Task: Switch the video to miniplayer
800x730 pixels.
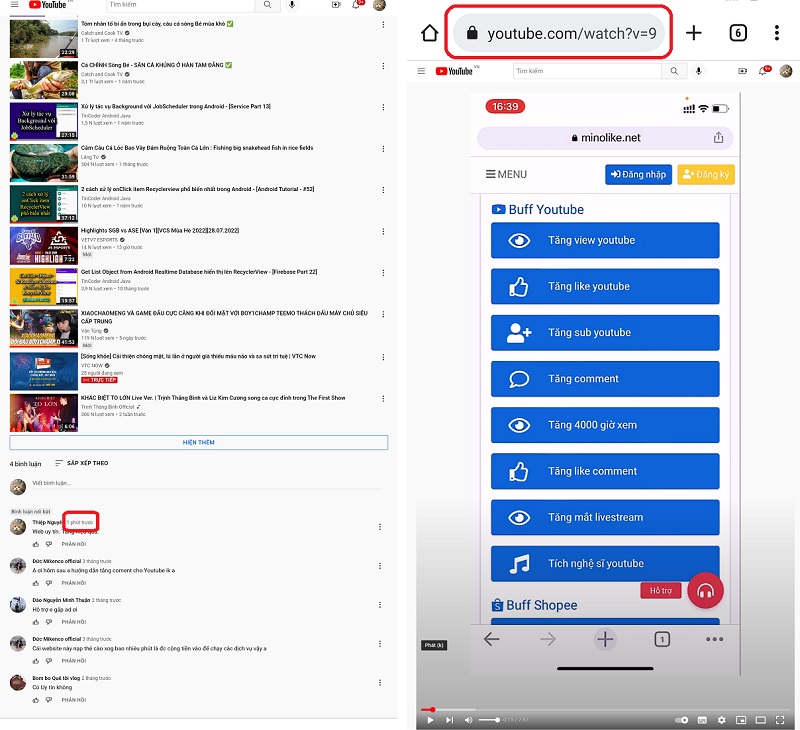Action: 741,720
